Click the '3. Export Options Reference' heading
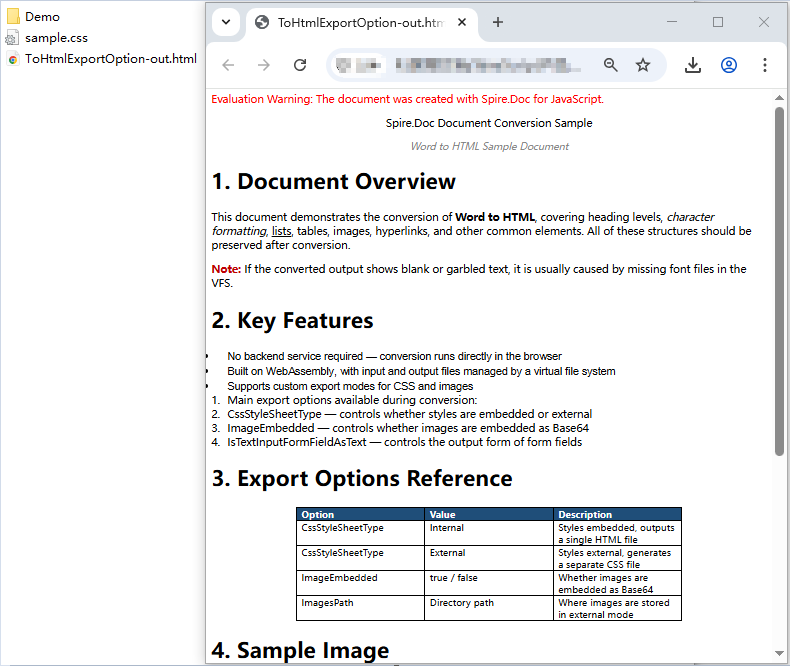Image resolution: width=790 pixels, height=666 pixels. pyautogui.click(x=362, y=479)
